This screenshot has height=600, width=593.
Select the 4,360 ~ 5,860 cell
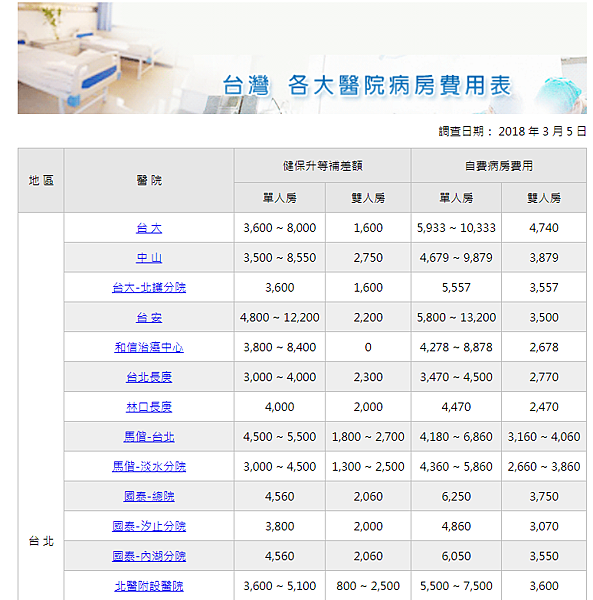click(456, 467)
